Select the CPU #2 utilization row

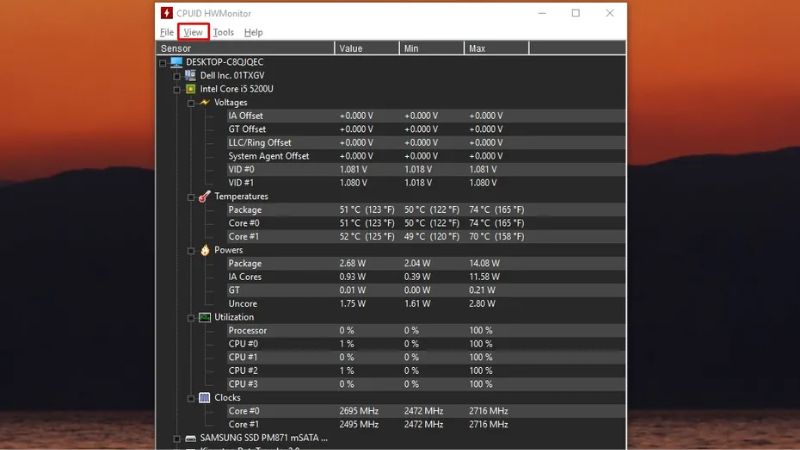426,371
